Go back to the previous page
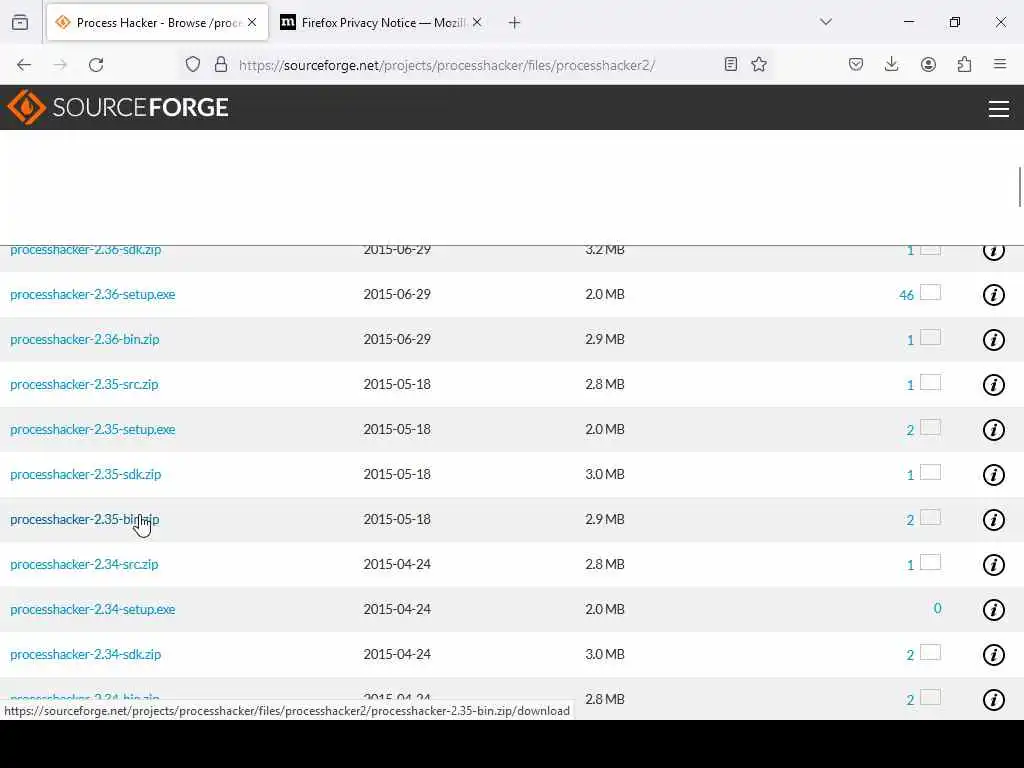1024x768 pixels. 24,65
